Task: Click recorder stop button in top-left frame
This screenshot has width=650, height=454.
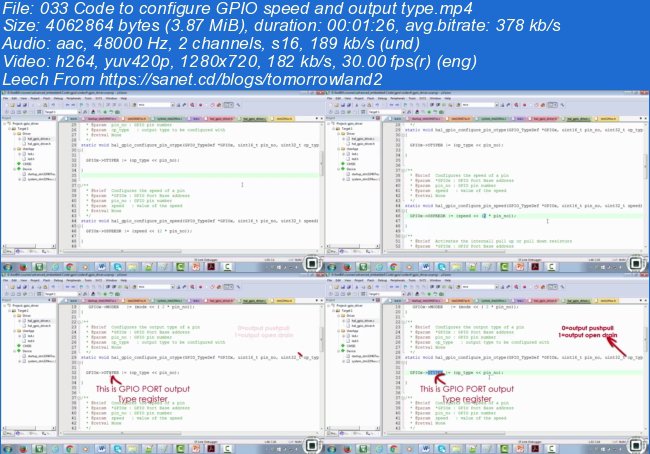Action: (312, 264)
